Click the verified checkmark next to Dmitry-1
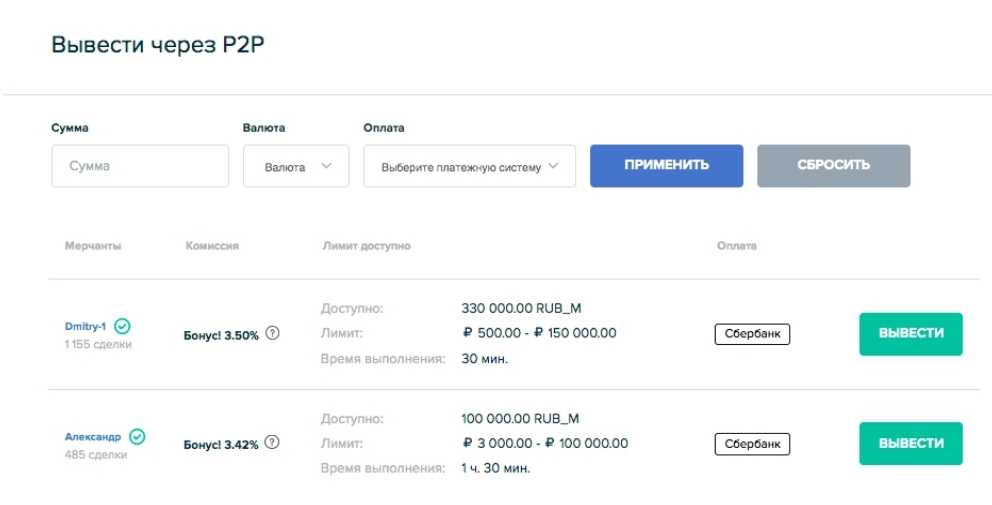 coord(123,326)
